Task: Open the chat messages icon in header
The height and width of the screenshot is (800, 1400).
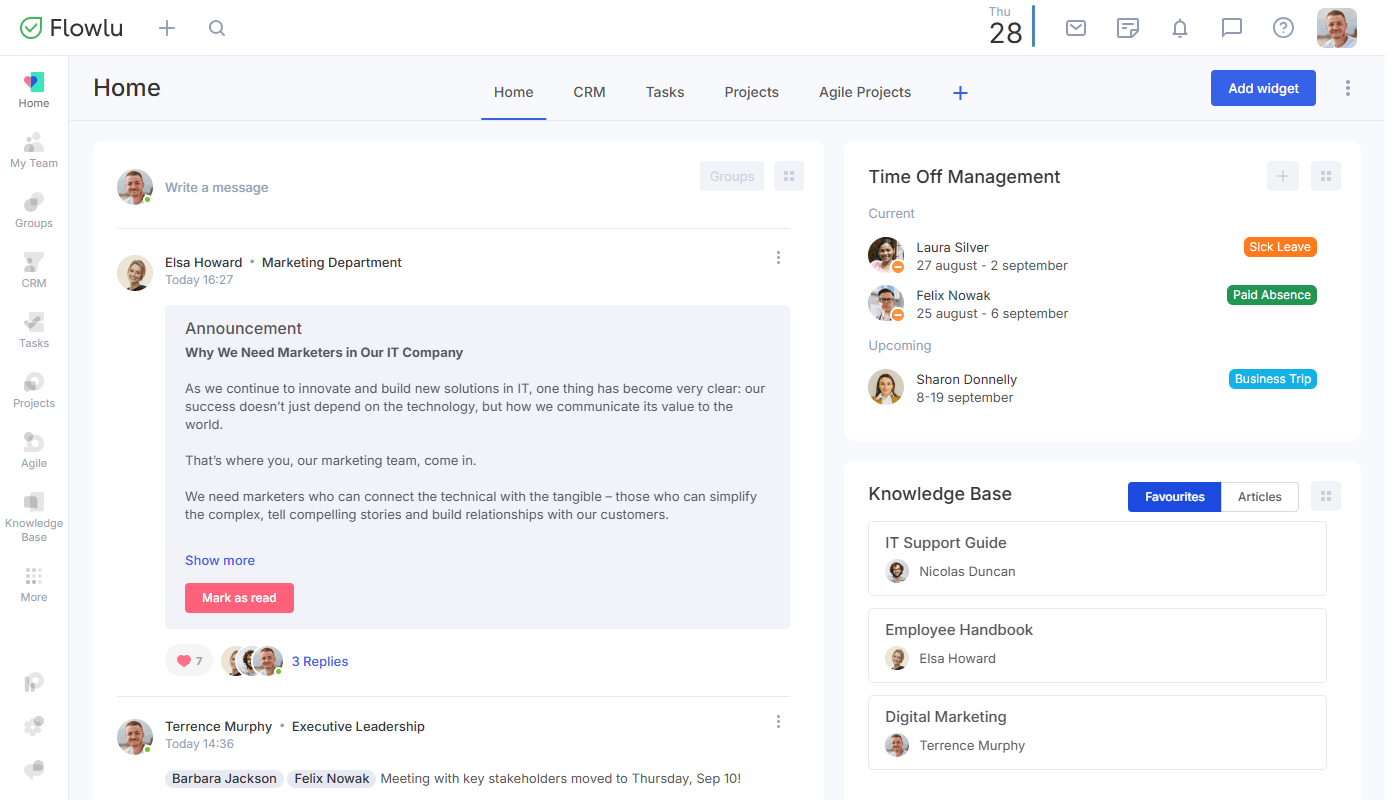Action: point(1232,28)
